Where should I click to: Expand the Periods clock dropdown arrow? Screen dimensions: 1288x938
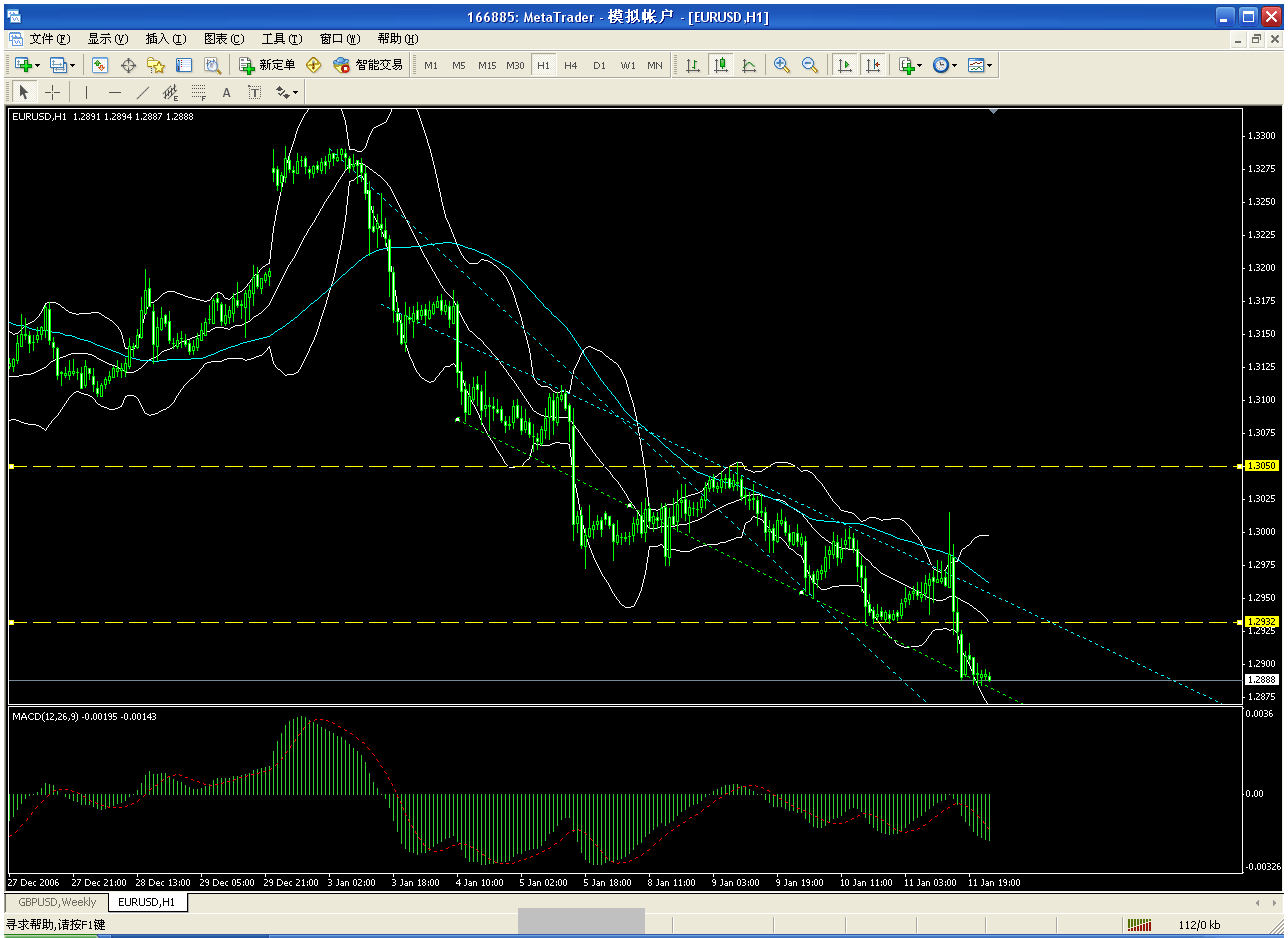(x=955, y=66)
